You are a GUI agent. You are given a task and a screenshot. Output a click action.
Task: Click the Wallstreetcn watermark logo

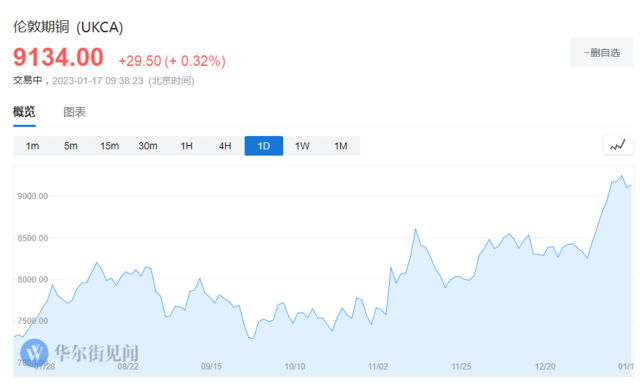[x=80, y=353]
